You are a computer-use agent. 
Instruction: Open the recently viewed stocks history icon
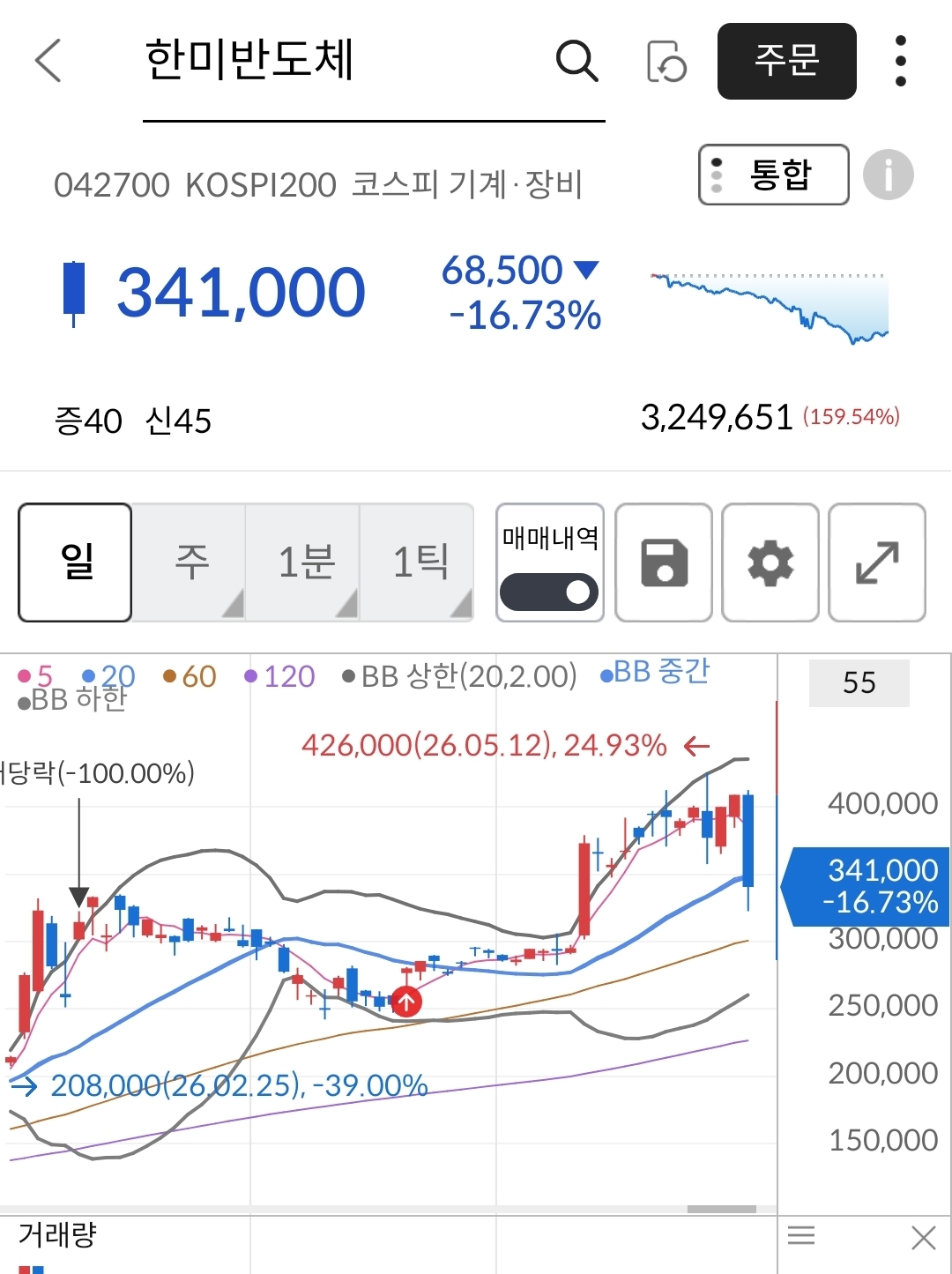667,61
